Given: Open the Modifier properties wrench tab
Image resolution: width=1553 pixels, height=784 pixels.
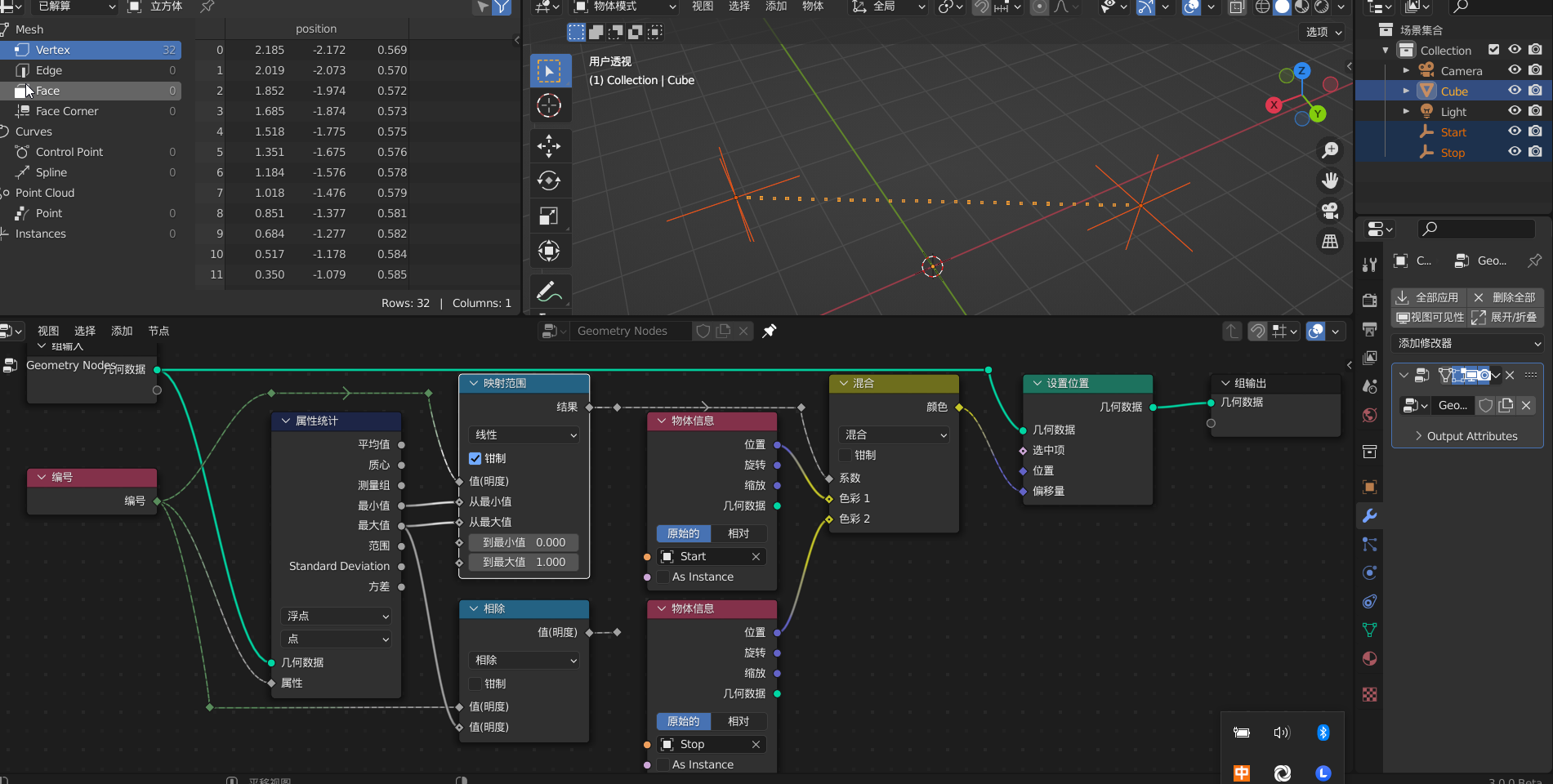Looking at the screenshot, I should (x=1370, y=515).
